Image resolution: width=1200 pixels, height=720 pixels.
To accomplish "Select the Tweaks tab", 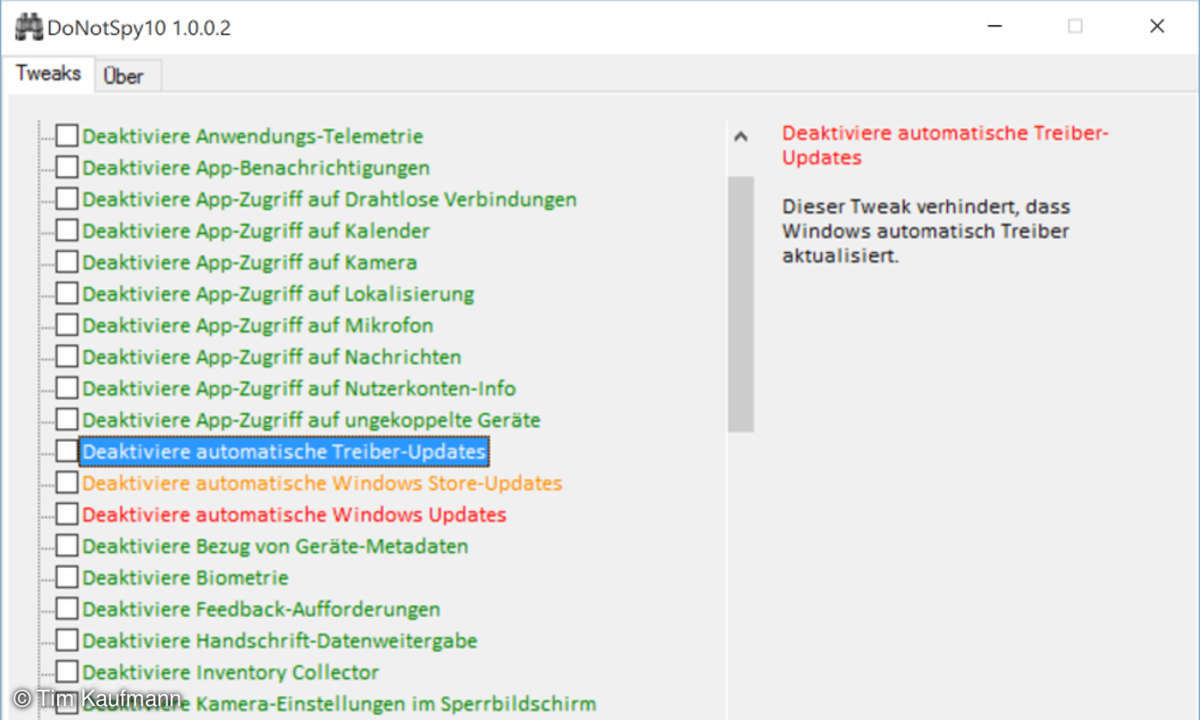I will pos(48,73).
